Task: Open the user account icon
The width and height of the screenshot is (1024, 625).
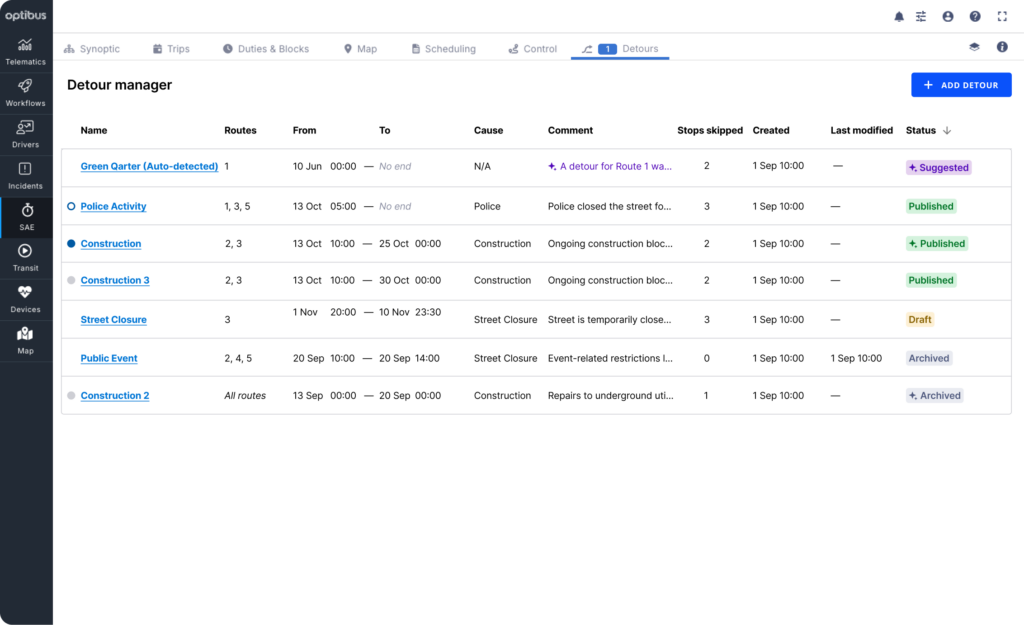Action: pyautogui.click(x=948, y=16)
